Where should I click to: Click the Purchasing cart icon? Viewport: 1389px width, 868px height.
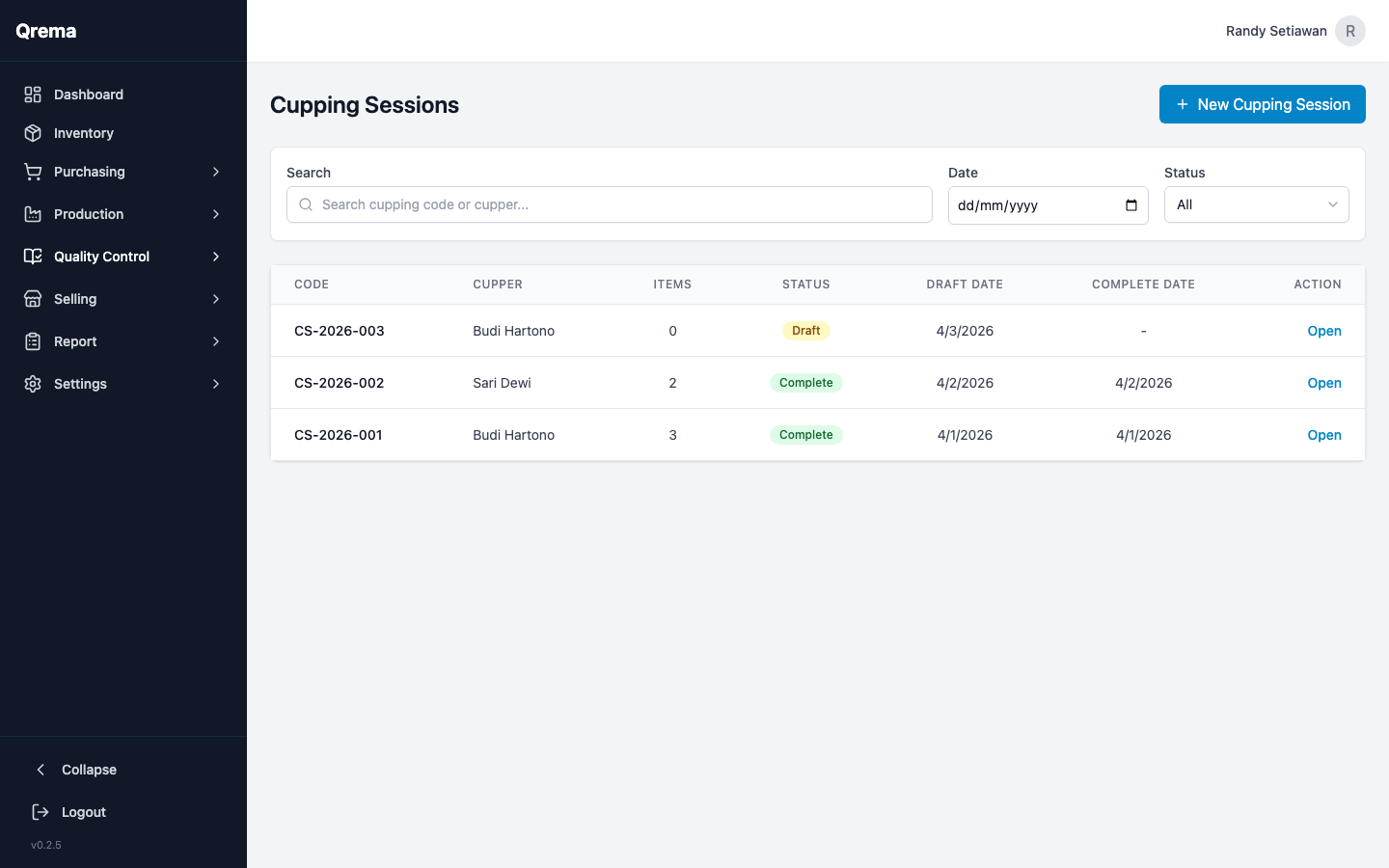point(33,172)
